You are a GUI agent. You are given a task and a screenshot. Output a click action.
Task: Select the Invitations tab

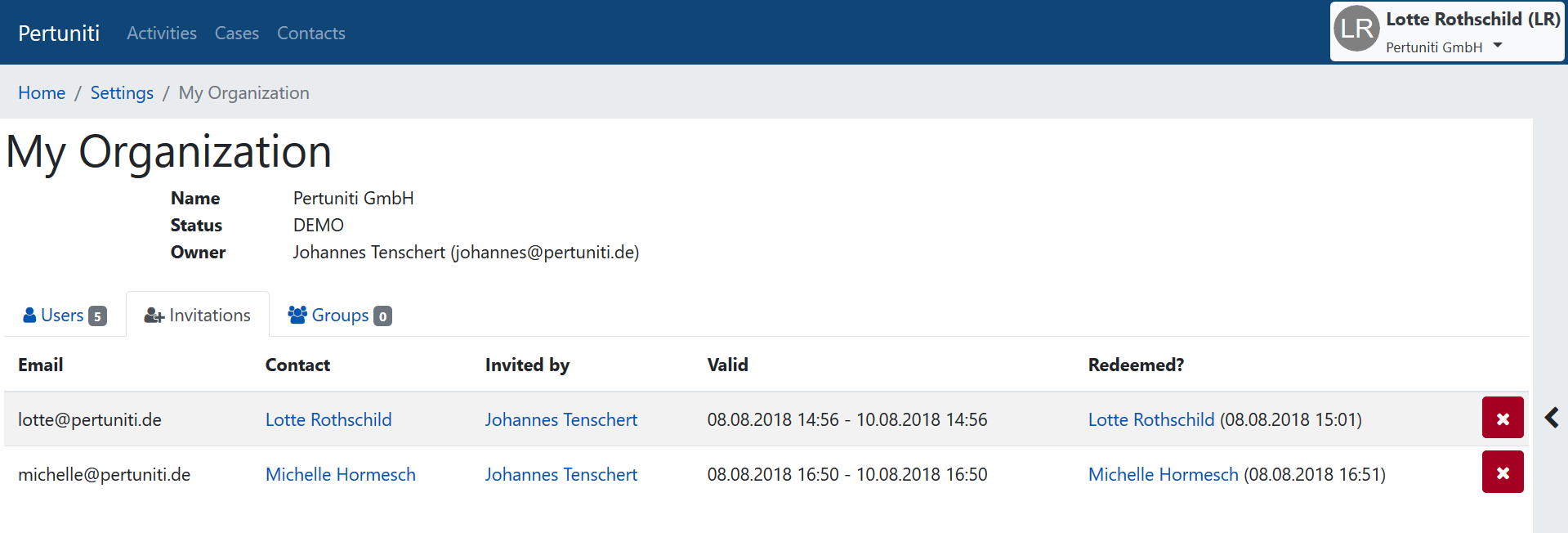(x=198, y=315)
